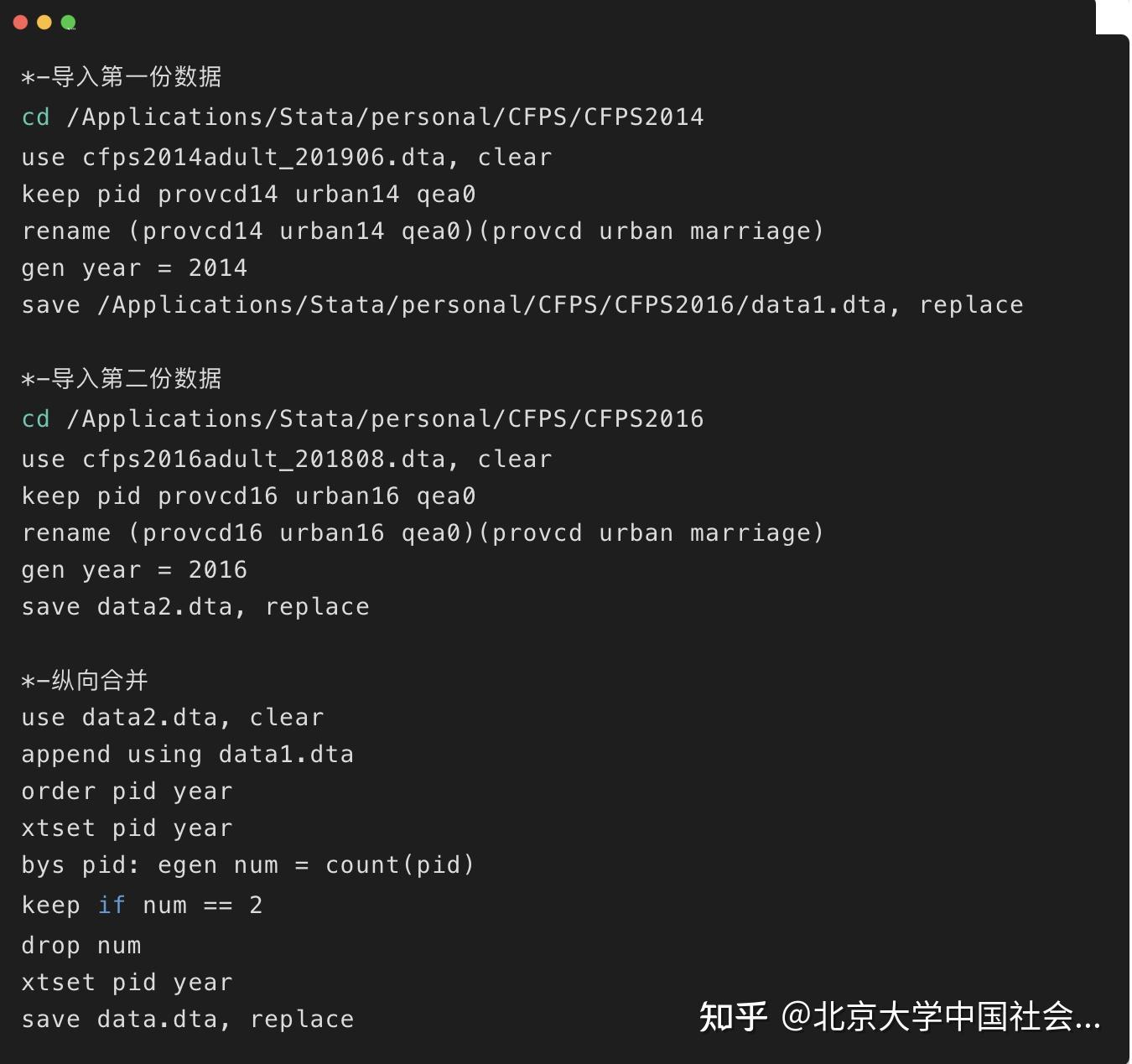
Task: Click the 'gen year = 2014' line
Action: [x=135, y=268]
